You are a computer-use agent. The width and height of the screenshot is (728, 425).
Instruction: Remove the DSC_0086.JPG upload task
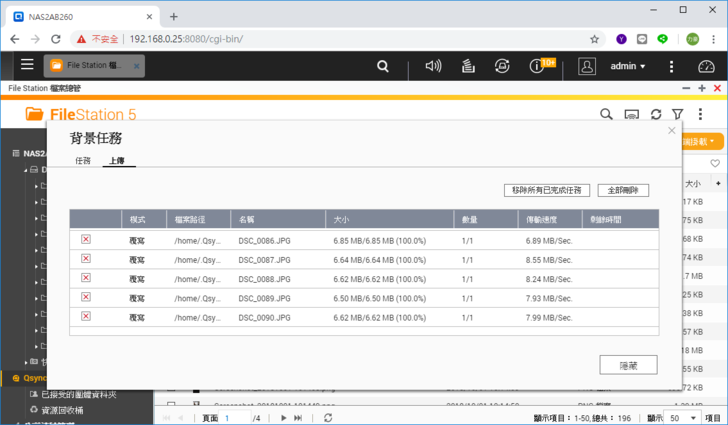click(x=86, y=240)
